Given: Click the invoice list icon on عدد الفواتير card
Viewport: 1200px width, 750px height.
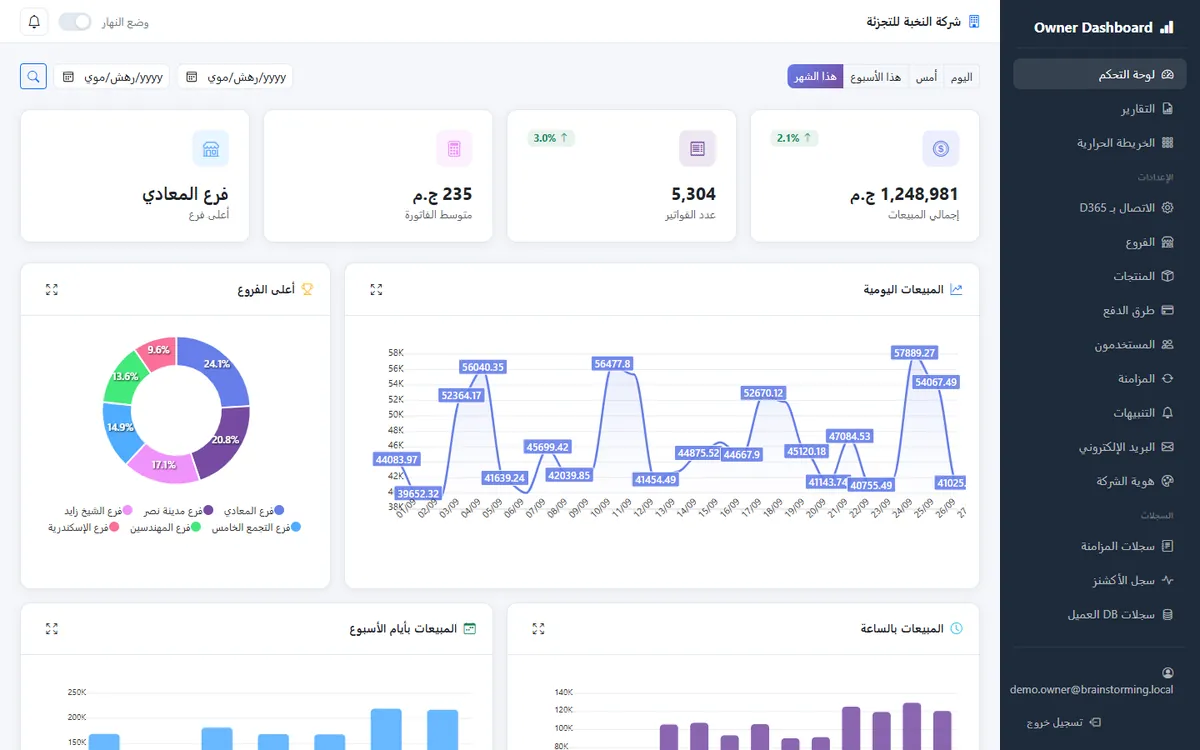Looking at the screenshot, I should point(697,148).
